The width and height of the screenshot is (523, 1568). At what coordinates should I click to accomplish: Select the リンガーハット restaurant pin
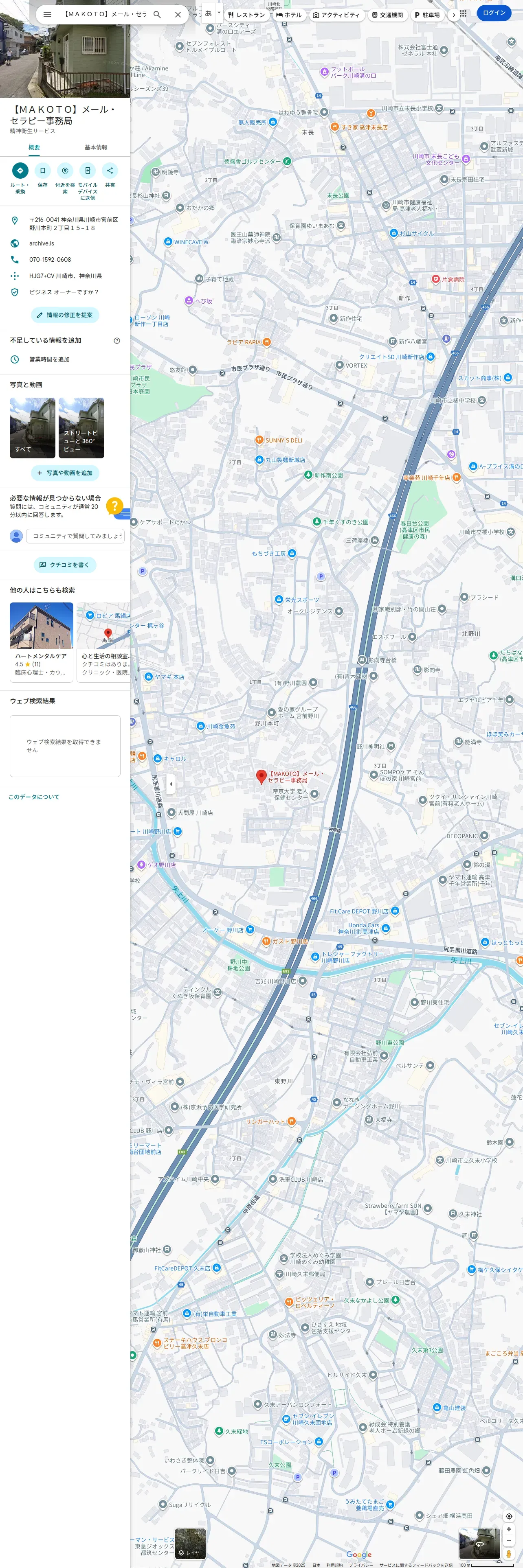291,1121
